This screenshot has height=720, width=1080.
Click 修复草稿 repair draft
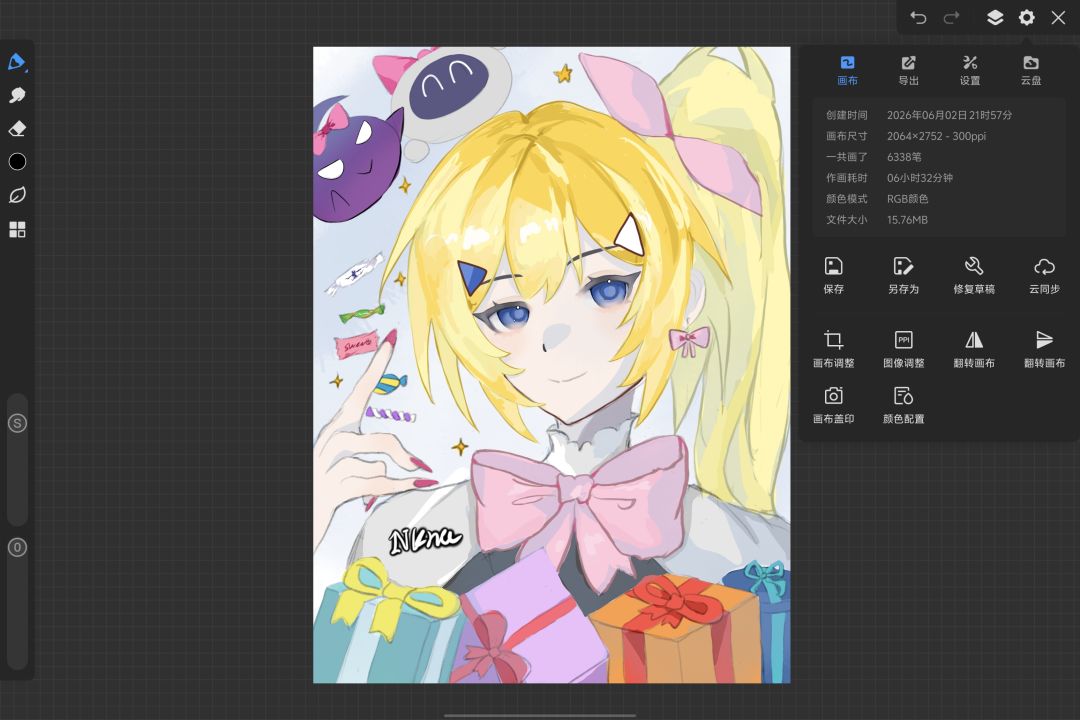pos(974,276)
